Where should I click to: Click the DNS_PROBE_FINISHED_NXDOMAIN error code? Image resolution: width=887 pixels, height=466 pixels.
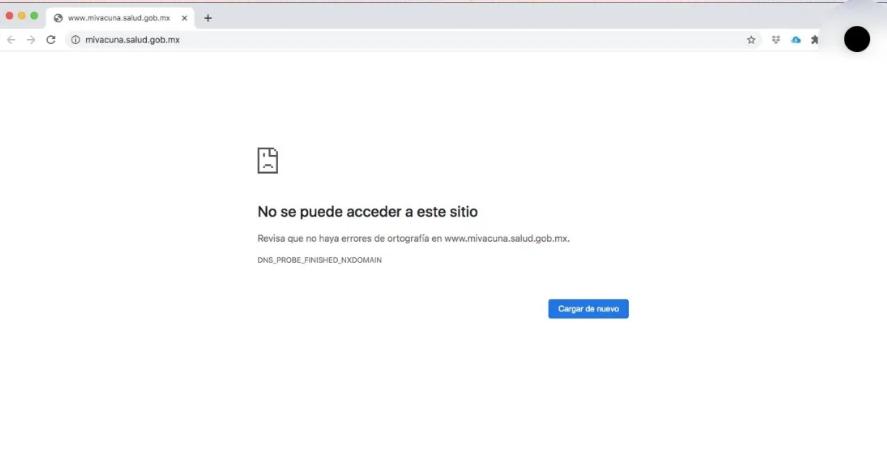click(x=319, y=260)
